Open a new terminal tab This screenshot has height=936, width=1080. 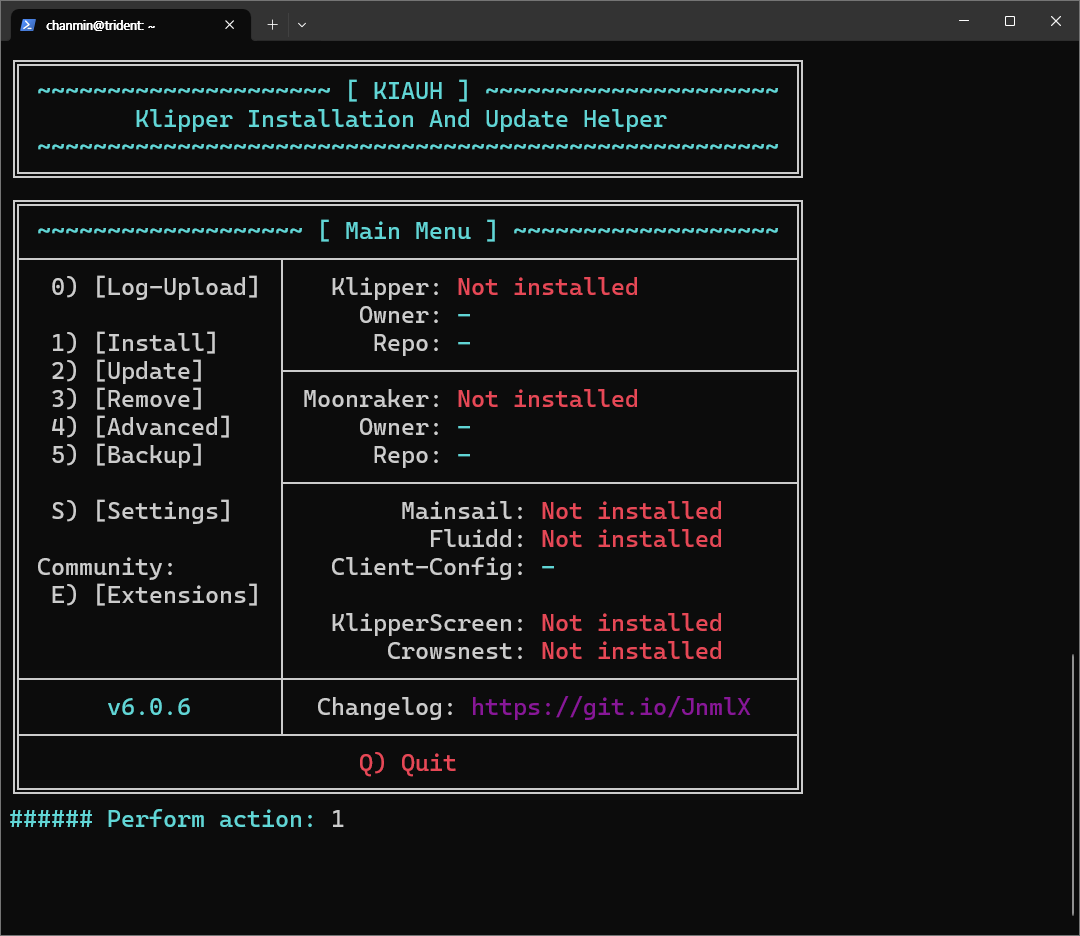272,25
